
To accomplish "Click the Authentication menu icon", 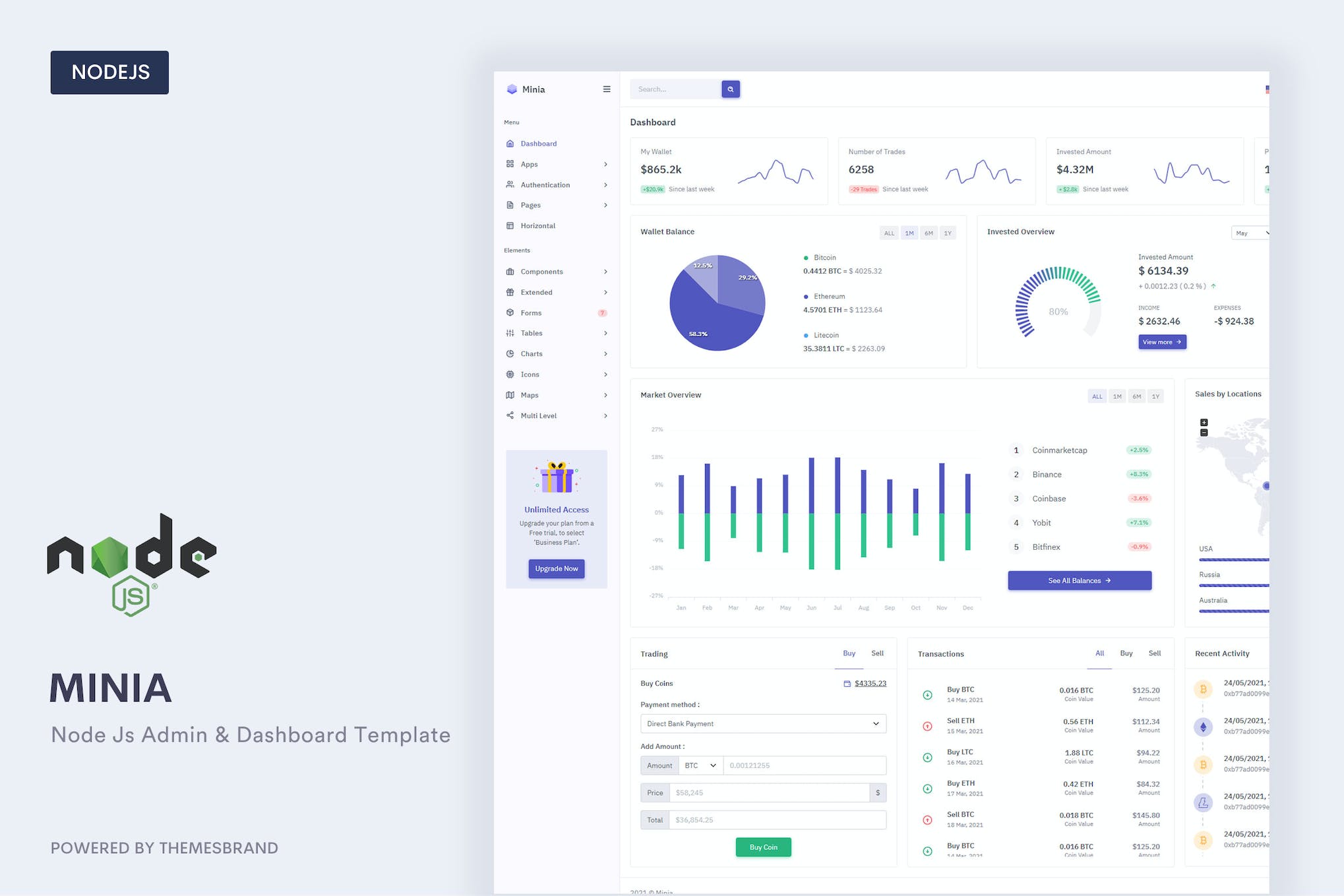I will tap(510, 185).
